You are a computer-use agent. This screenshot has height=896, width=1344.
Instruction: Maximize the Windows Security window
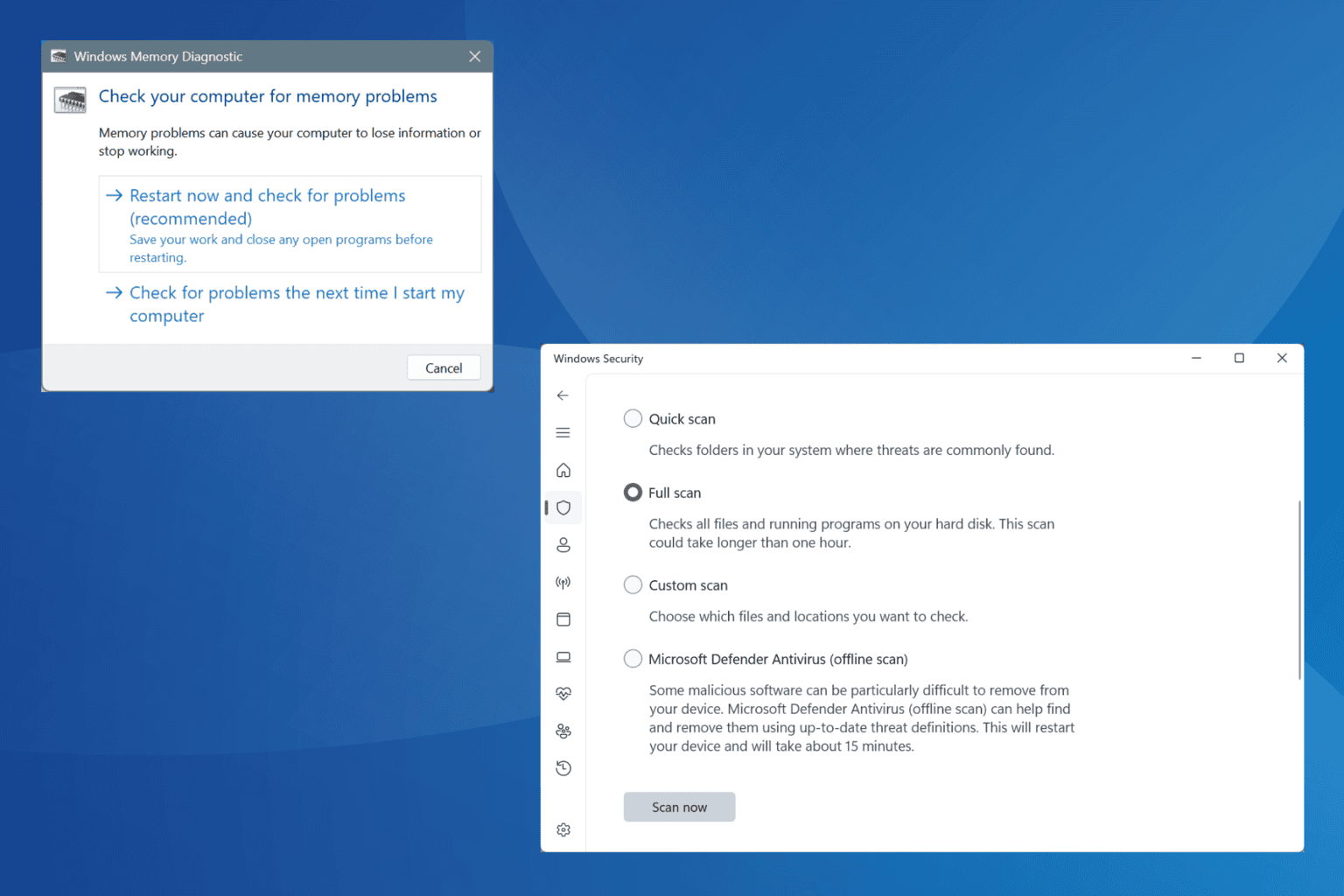tap(1239, 358)
